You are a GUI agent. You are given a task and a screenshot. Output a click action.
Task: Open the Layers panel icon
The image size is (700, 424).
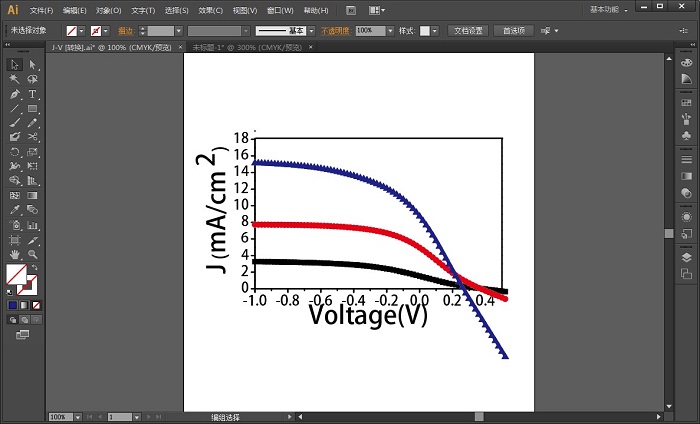pos(687,258)
